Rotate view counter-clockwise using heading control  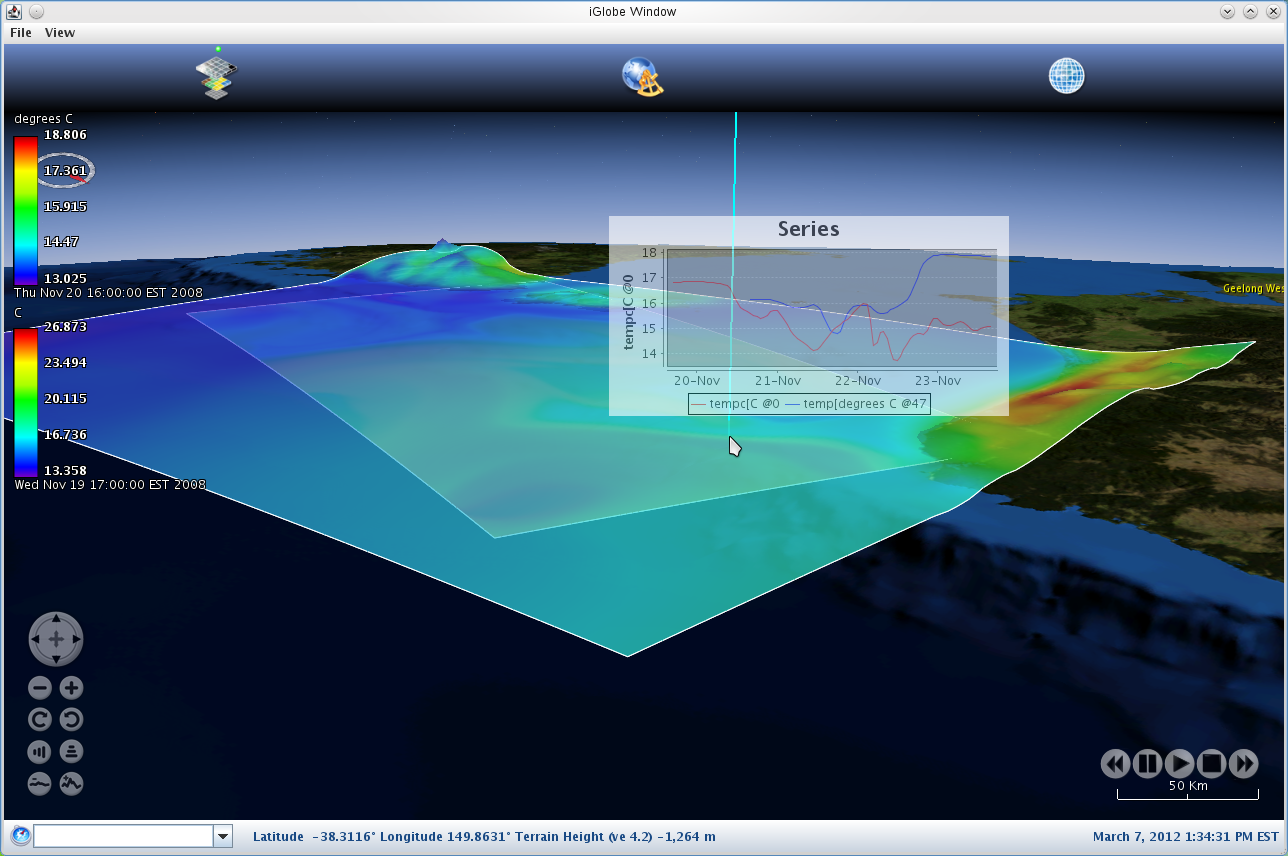click(71, 719)
